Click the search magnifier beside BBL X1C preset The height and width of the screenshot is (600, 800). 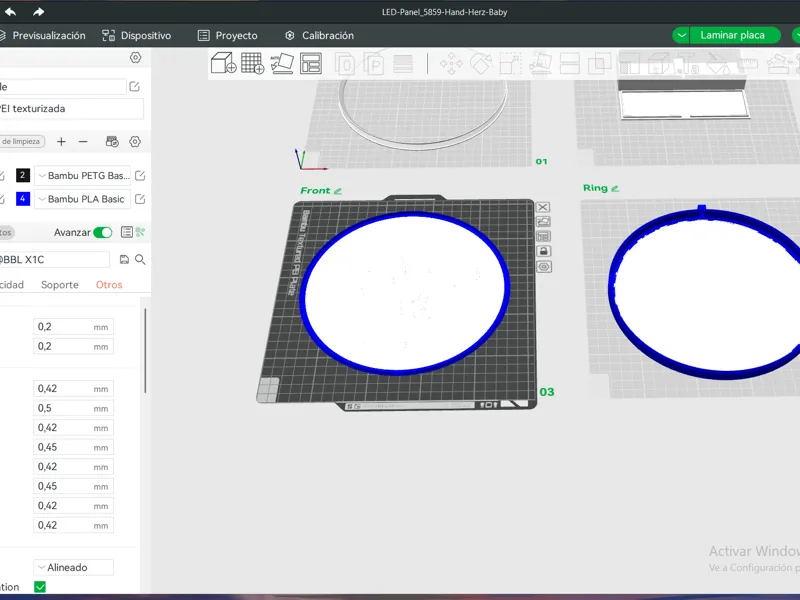[x=140, y=260]
